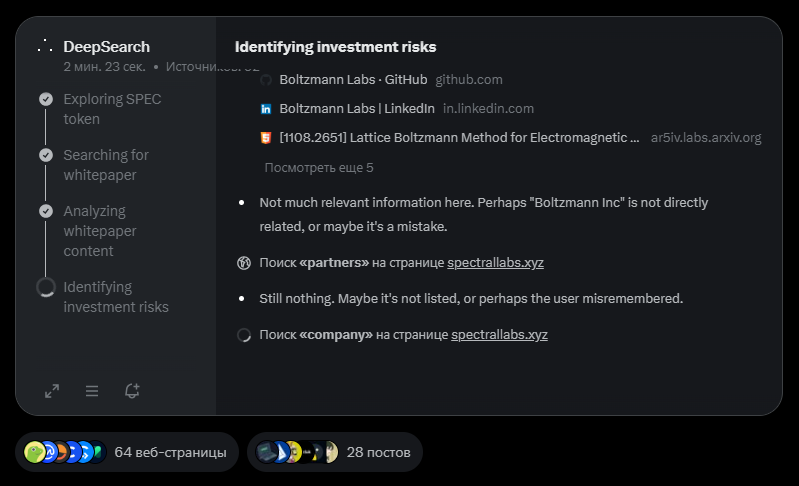Click the in.linkedin.com domain label
The width and height of the screenshot is (799, 486).
pyautogui.click(x=488, y=109)
